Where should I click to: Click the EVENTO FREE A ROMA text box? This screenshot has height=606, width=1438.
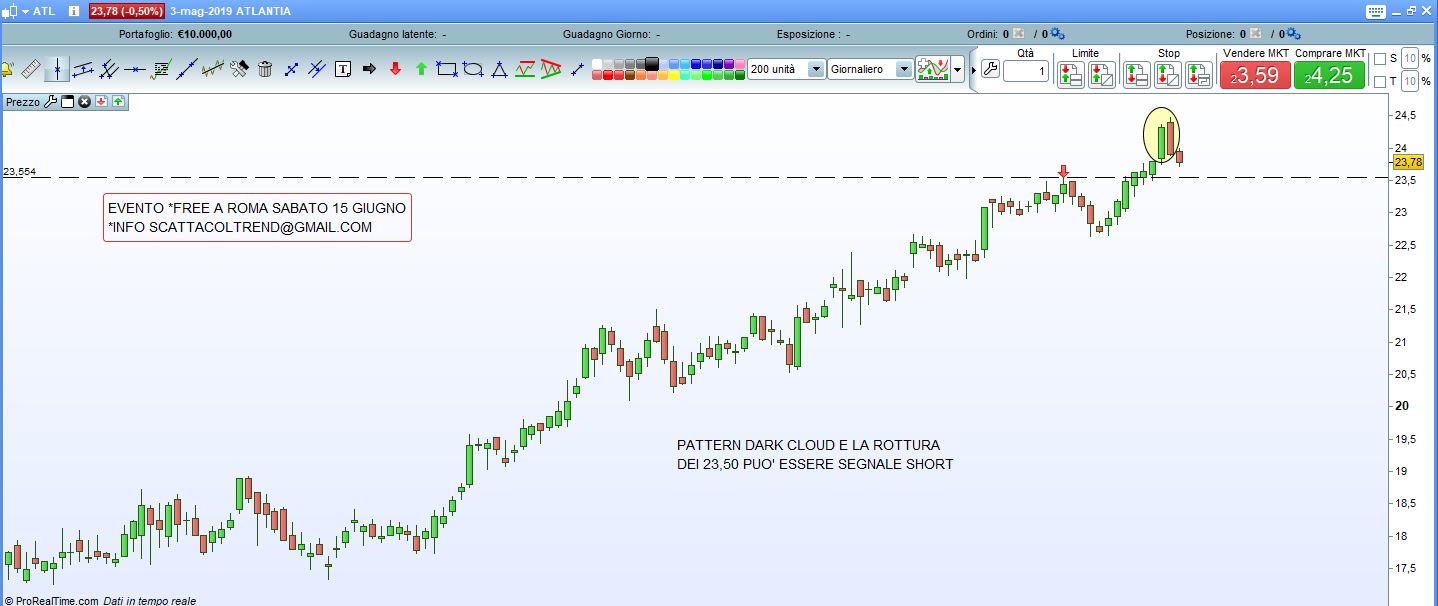257,217
